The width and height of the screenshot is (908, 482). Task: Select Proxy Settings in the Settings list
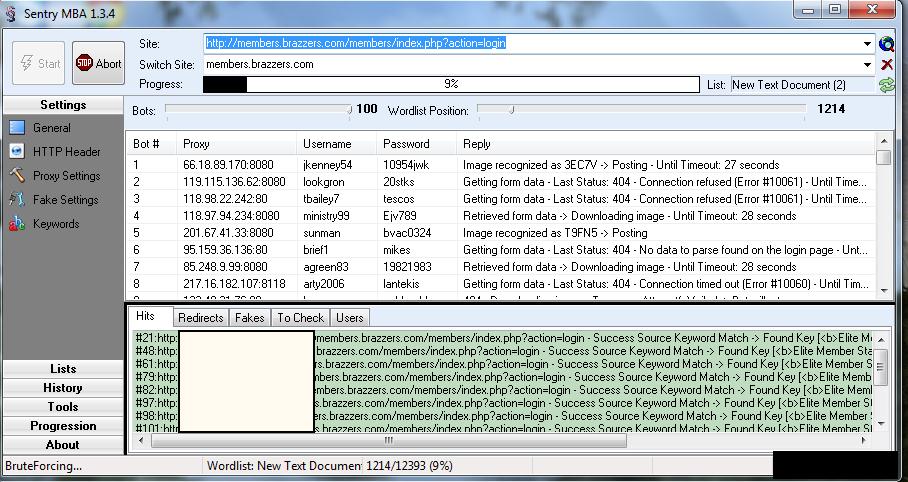pyautogui.click(x=67, y=176)
